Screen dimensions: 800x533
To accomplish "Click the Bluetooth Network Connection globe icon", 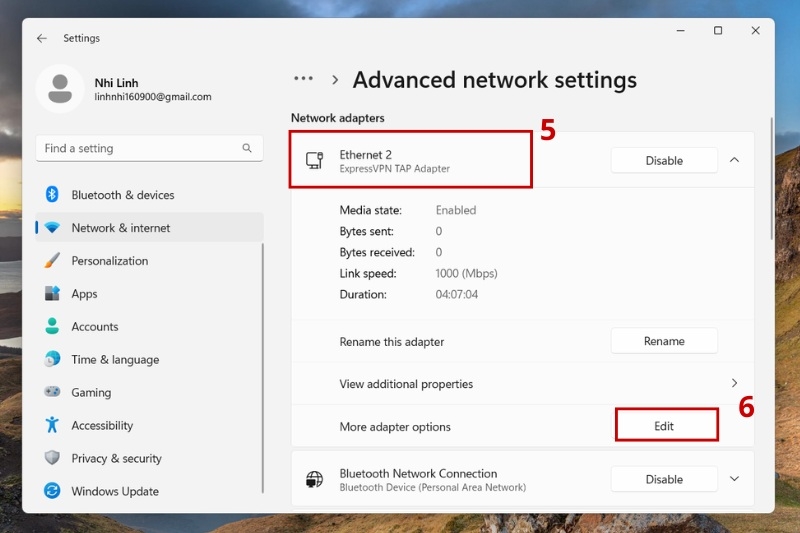I will (x=314, y=479).
